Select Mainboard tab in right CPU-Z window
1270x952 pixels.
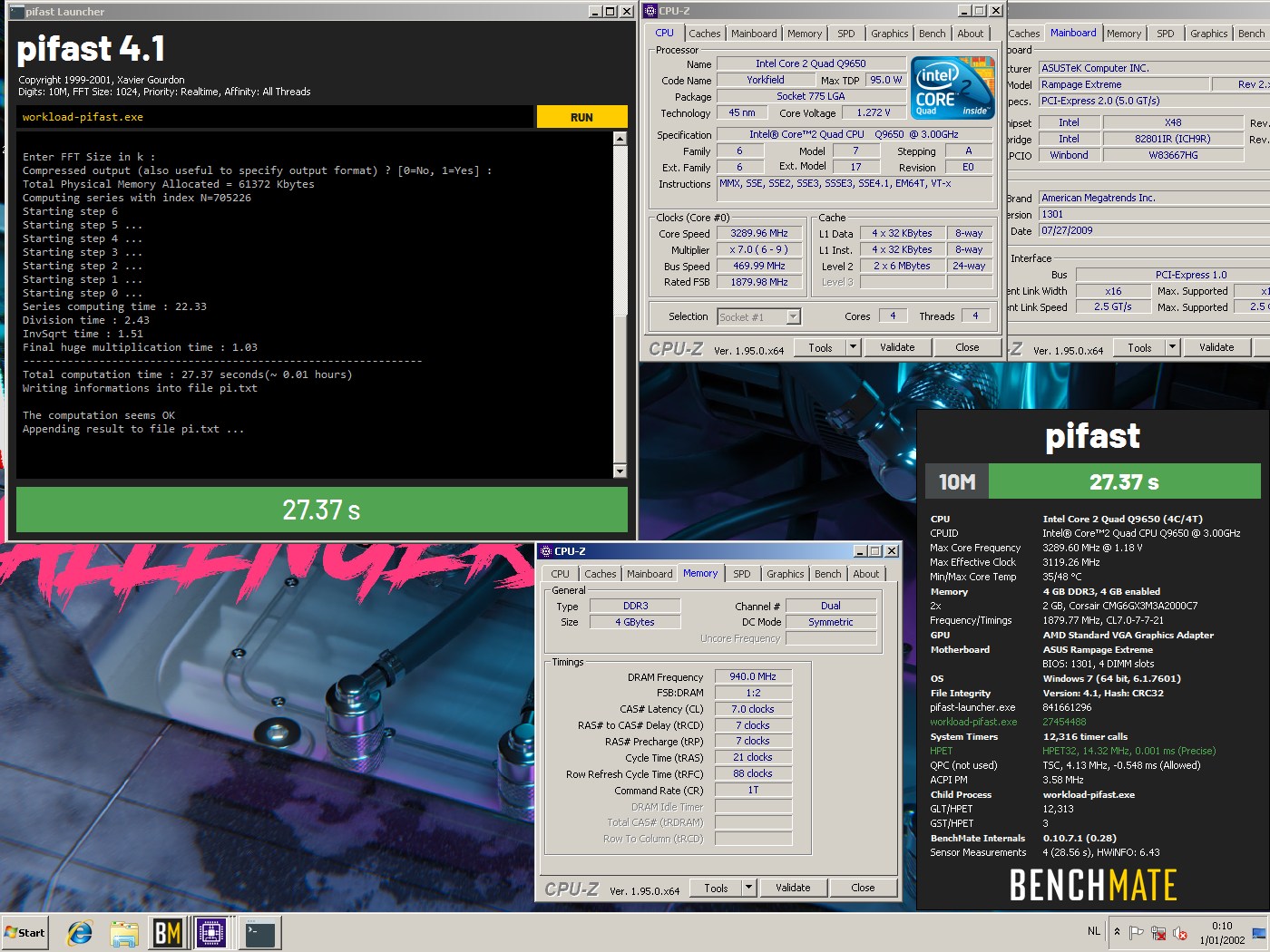[1073, 33]
